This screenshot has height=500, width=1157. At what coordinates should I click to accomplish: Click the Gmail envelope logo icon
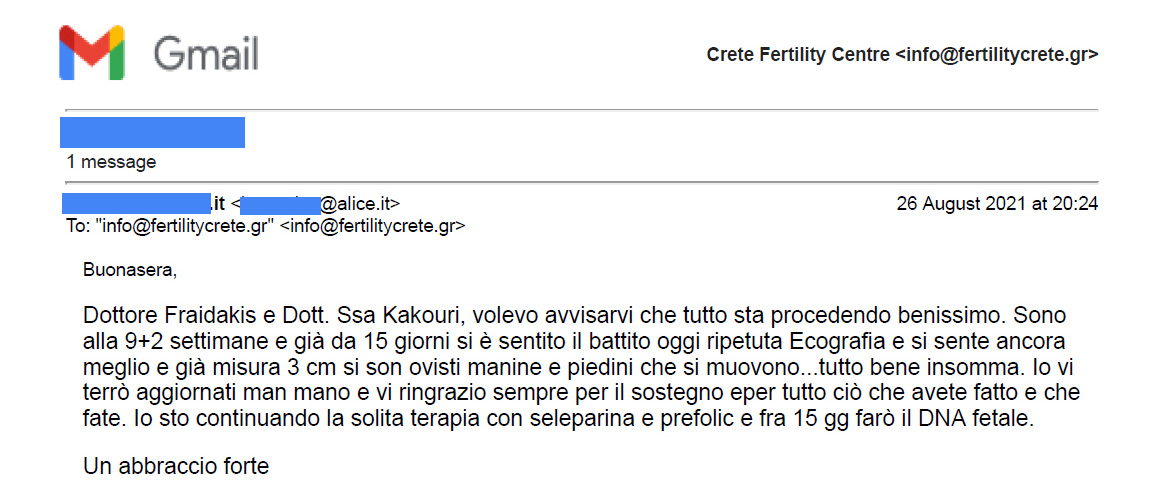tap(91, 53)
